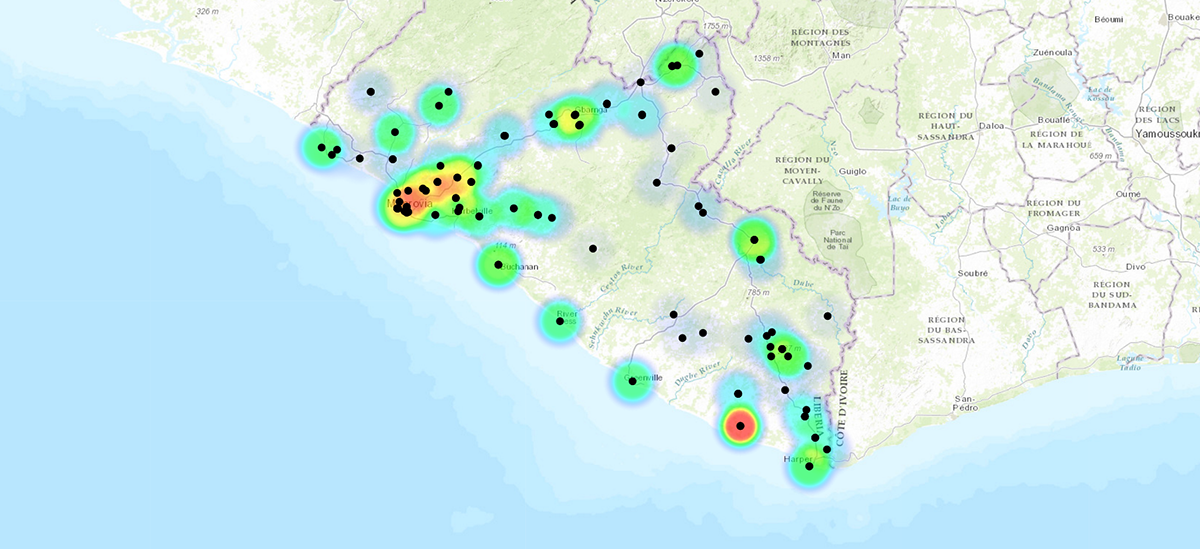The image size is (1200, 549).
Task: Click the "Lac de Buyo" label
Action: (x=899, y=203)
